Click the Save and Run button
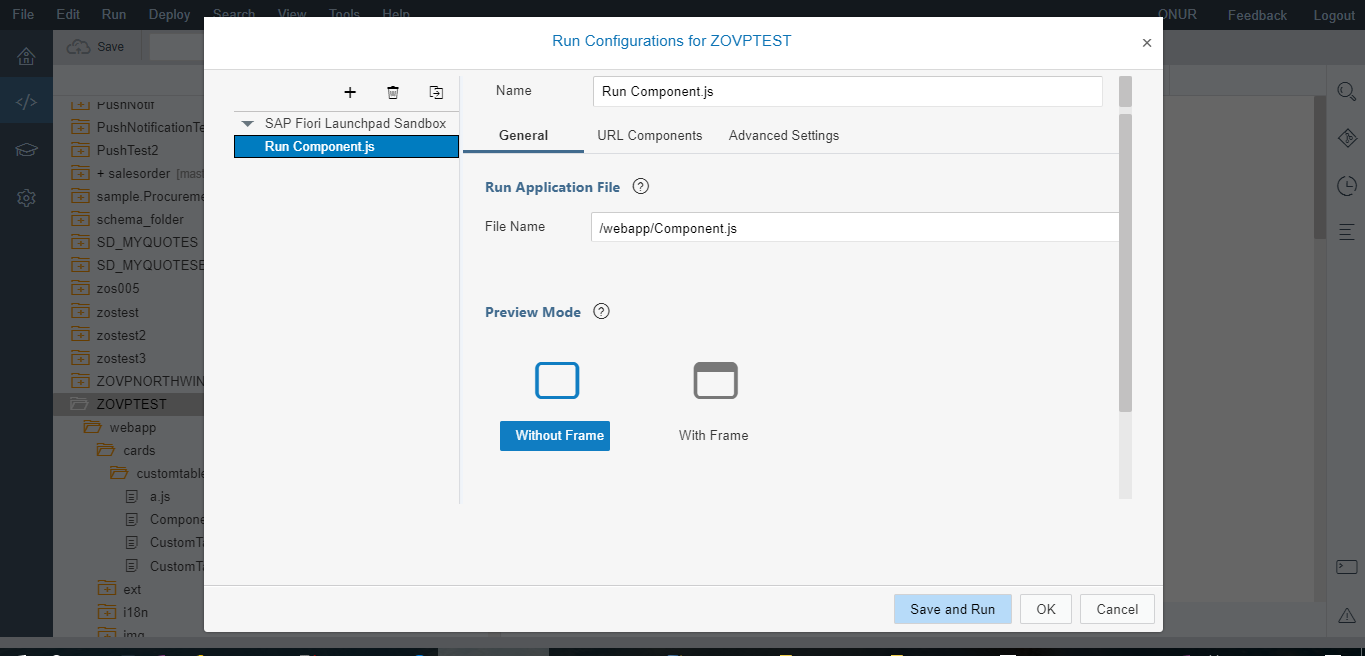This screenshot has height=656, width=1365. click(x=953, y=609)
